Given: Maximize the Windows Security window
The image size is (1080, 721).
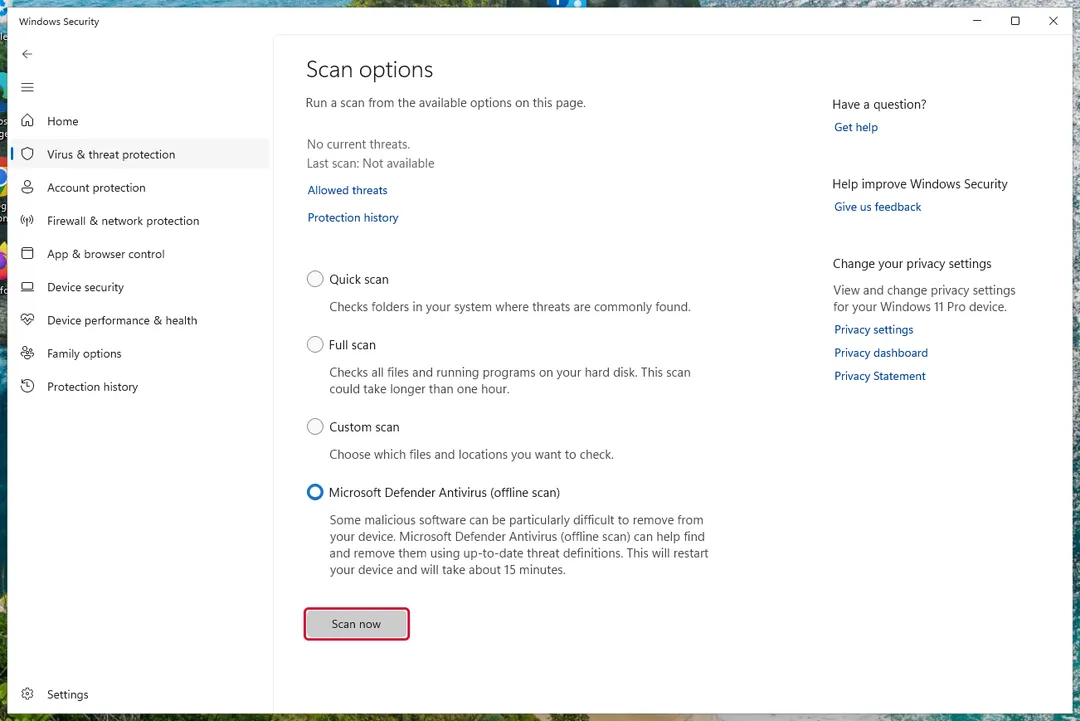Looking at the screenshot, I should point(1015,21).
